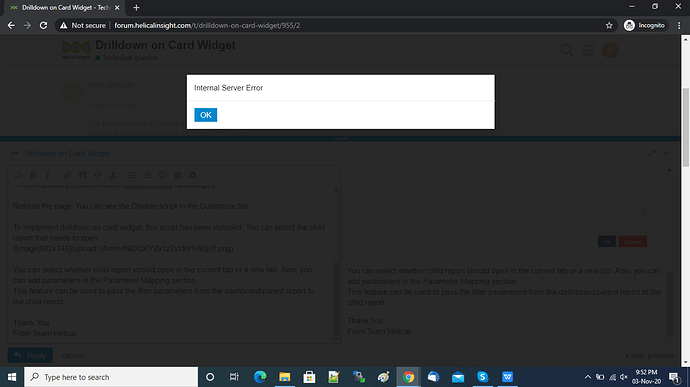Click the muted volume speaker tray icon
Screen dimensions: 690x387
point(624,377)
